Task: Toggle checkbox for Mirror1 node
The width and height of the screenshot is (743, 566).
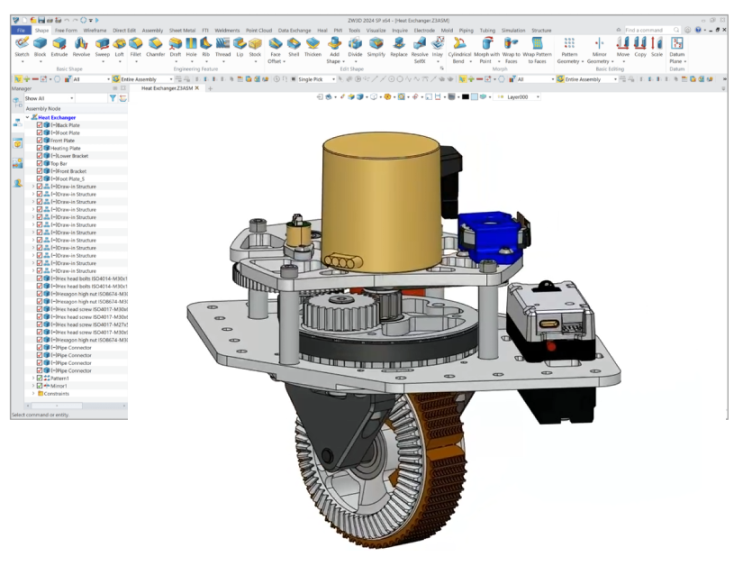Action: (x=40, y=386)
